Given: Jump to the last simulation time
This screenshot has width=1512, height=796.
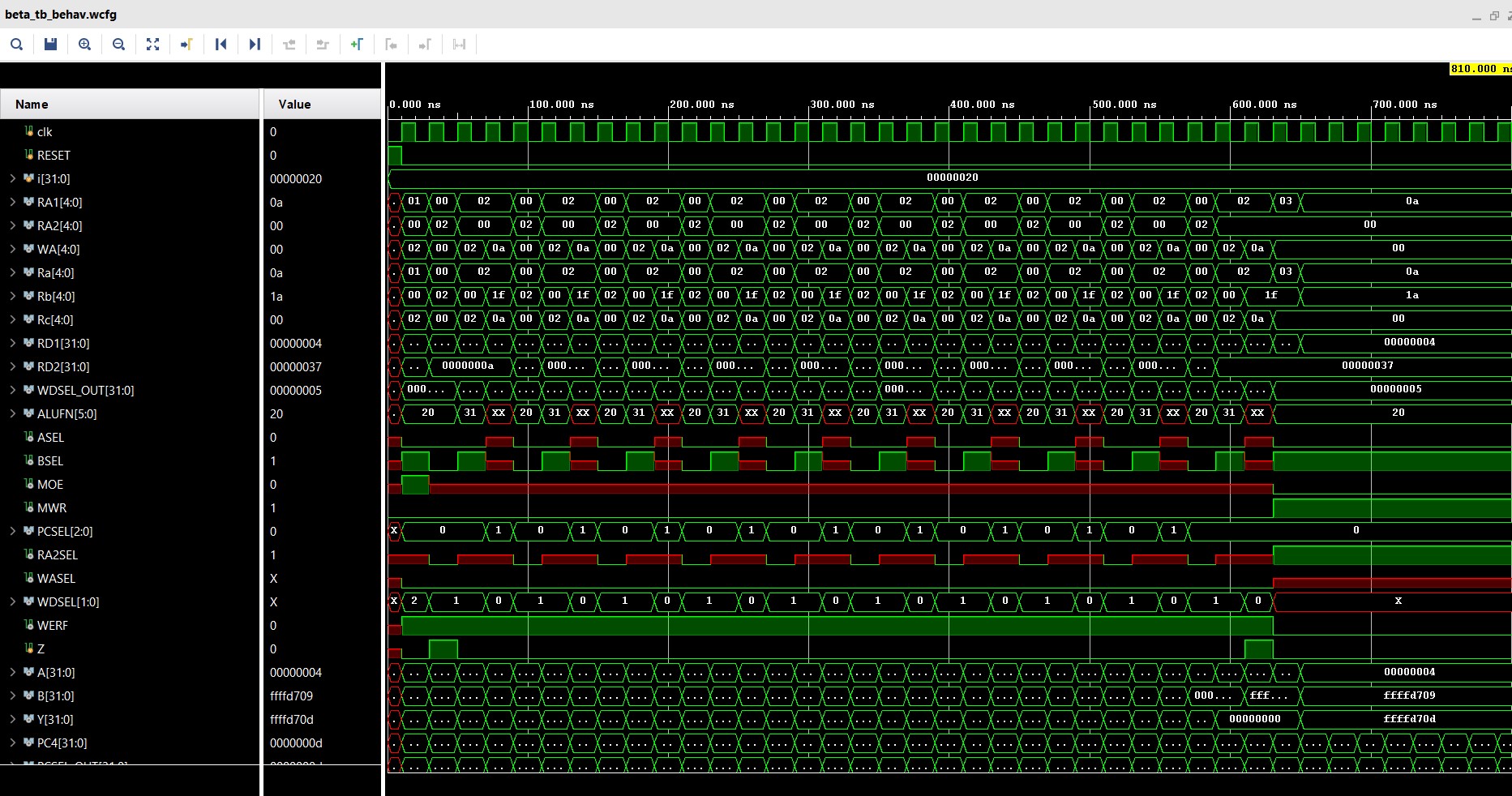Looking at the screenshot, I should point(255,45).
